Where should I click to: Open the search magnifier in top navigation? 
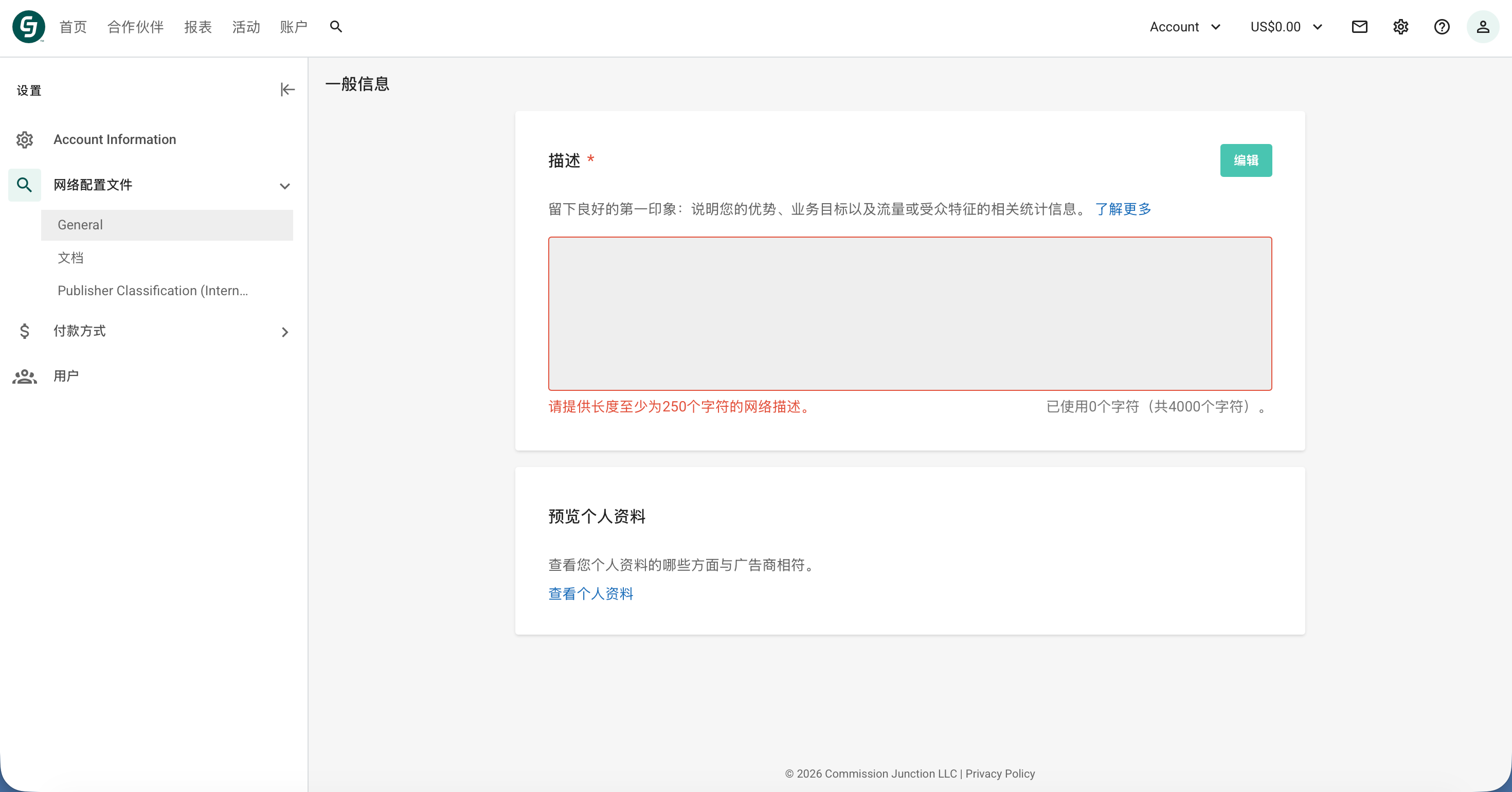coord(336,26)
